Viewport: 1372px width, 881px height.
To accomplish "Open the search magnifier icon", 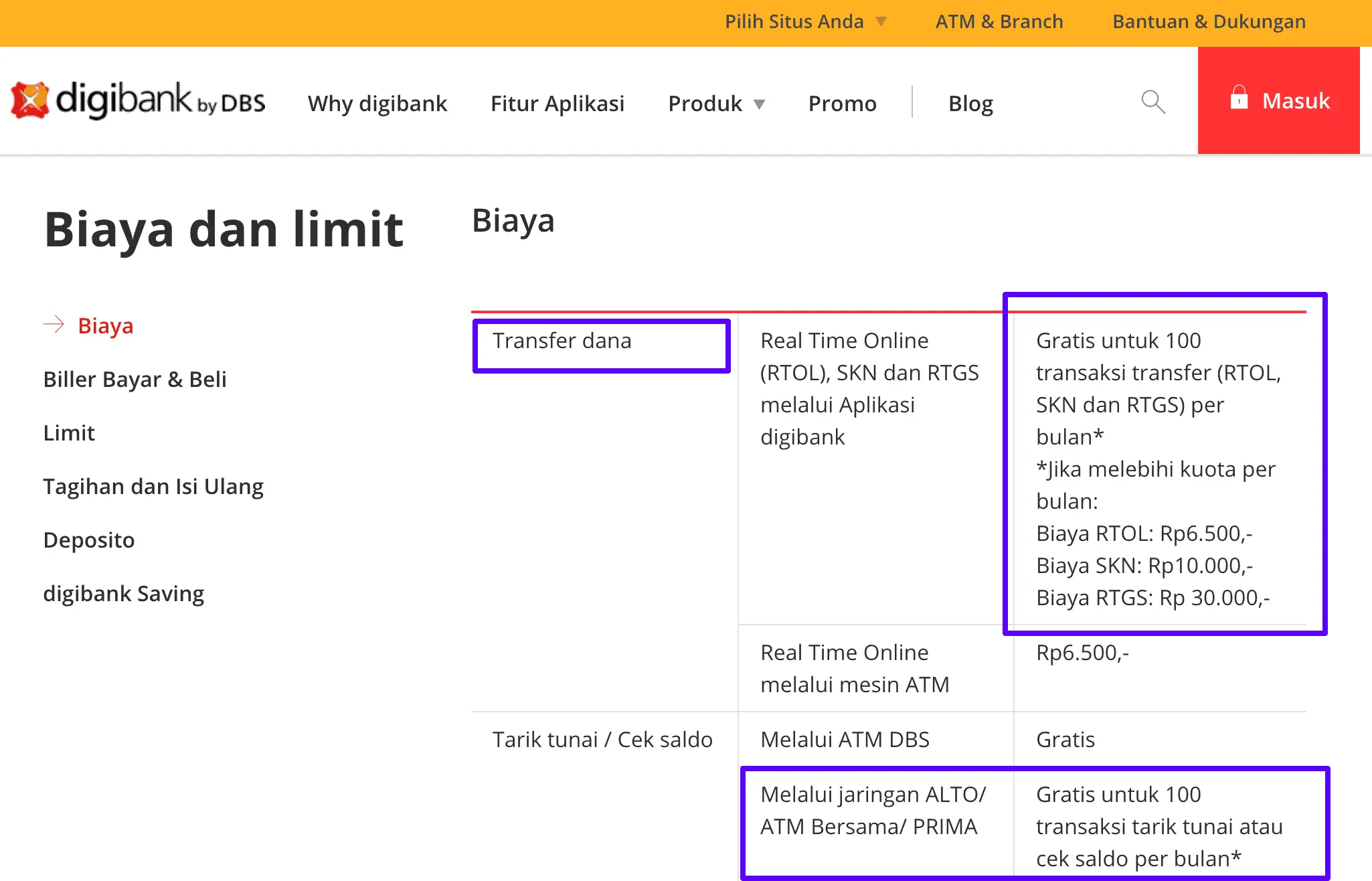I will coord(1153,102).
